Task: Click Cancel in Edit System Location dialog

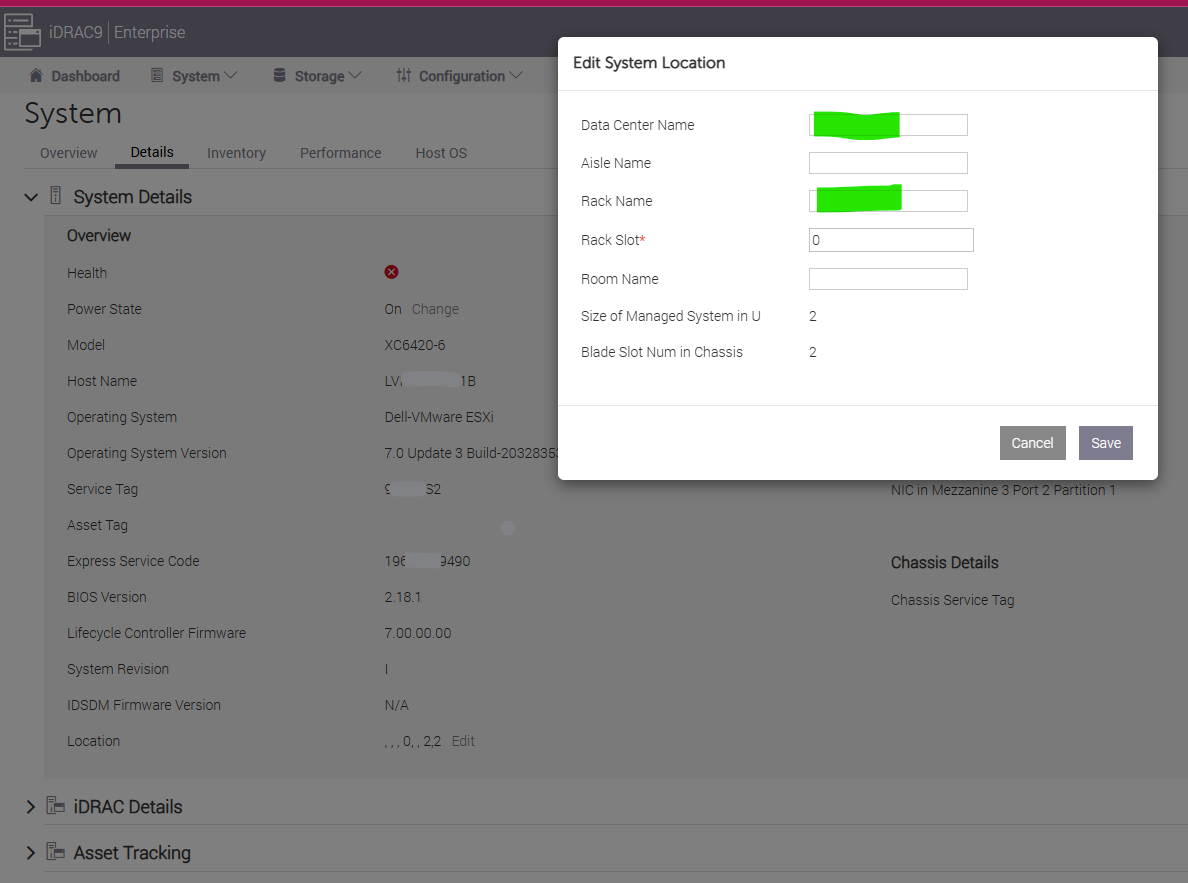Action: point(1033,443)
